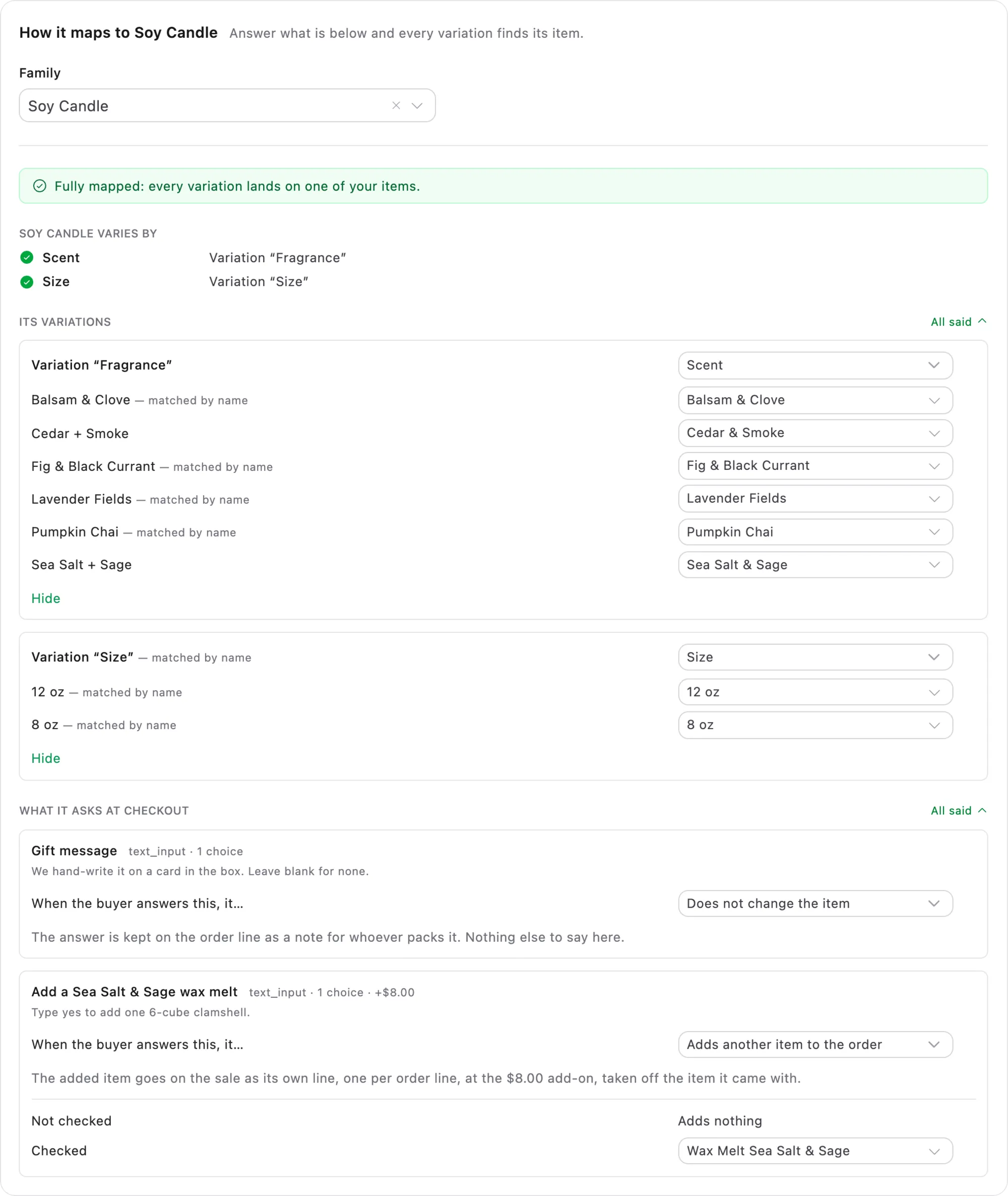The image size is (1008, 1196).
Task: Click the green check icon beside Scent
Action: coord(27,258)
